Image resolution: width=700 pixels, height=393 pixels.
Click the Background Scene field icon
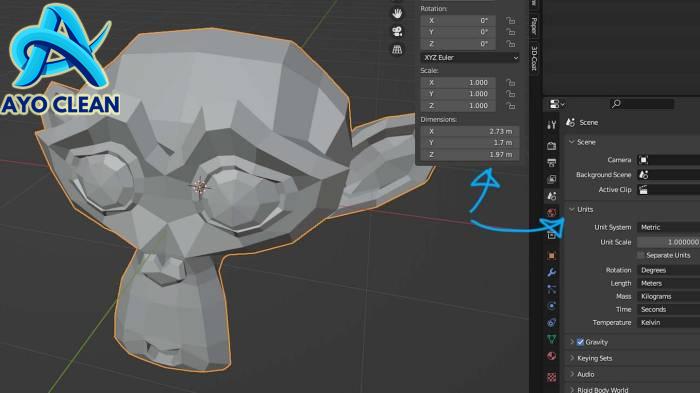point(643,175)
